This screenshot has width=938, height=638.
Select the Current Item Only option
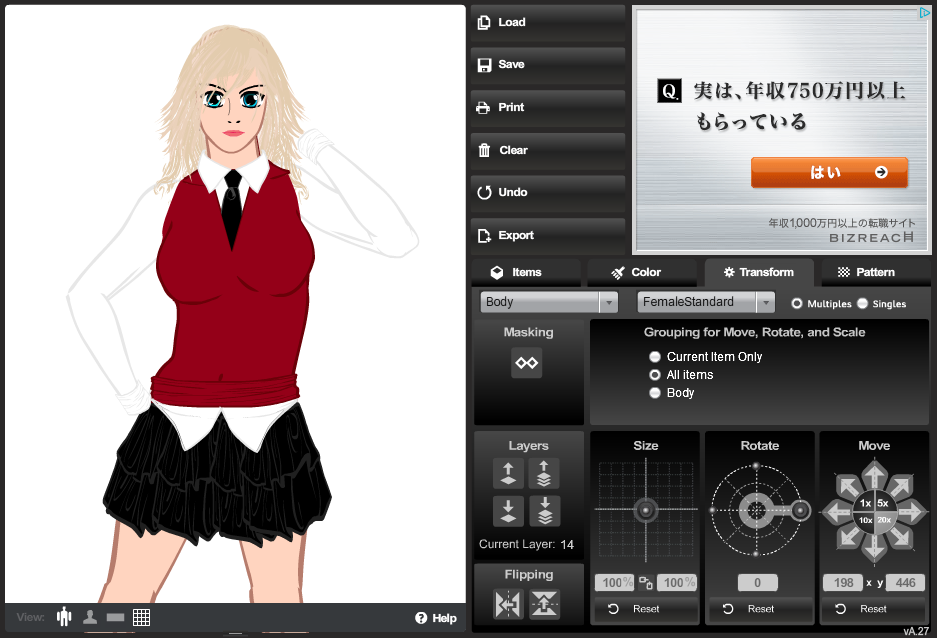pyautogui.click(x=656, y=357)
